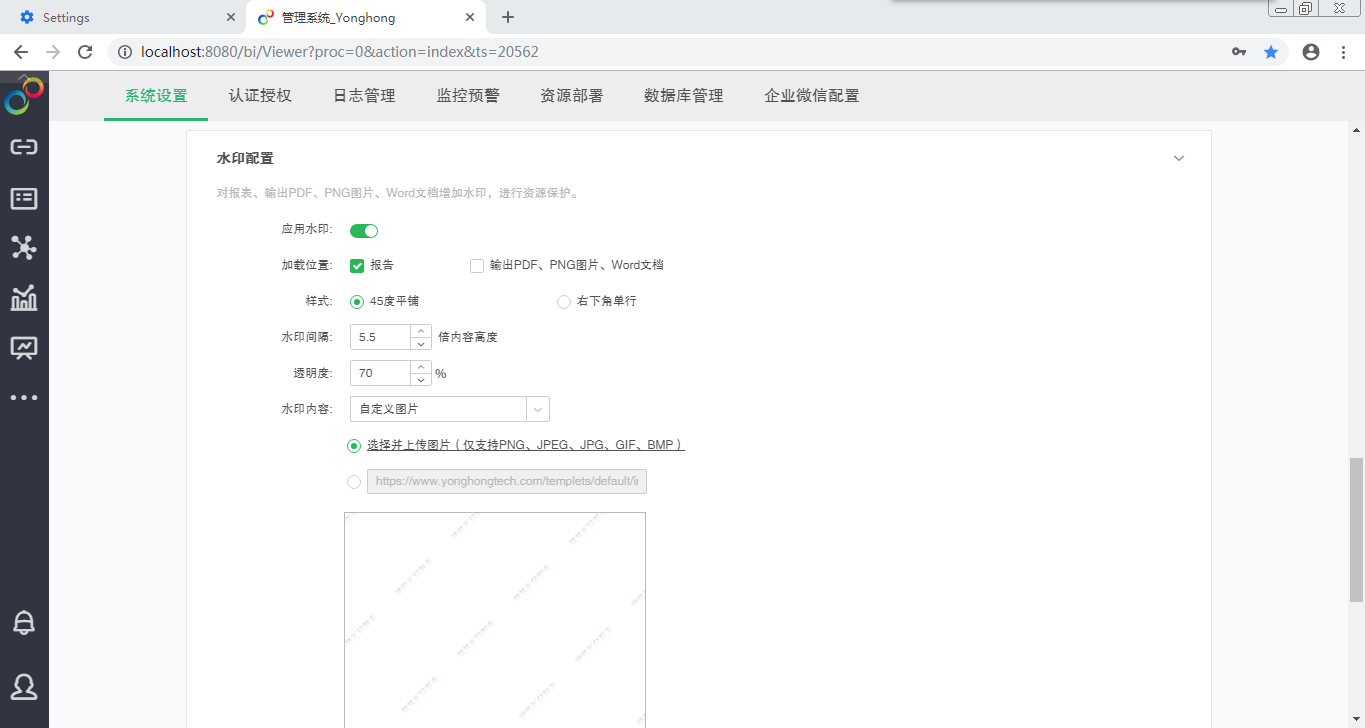The image size is (1365, 728).
Task: Uncheck the 报告 checkbox
Action: point(357,266)
